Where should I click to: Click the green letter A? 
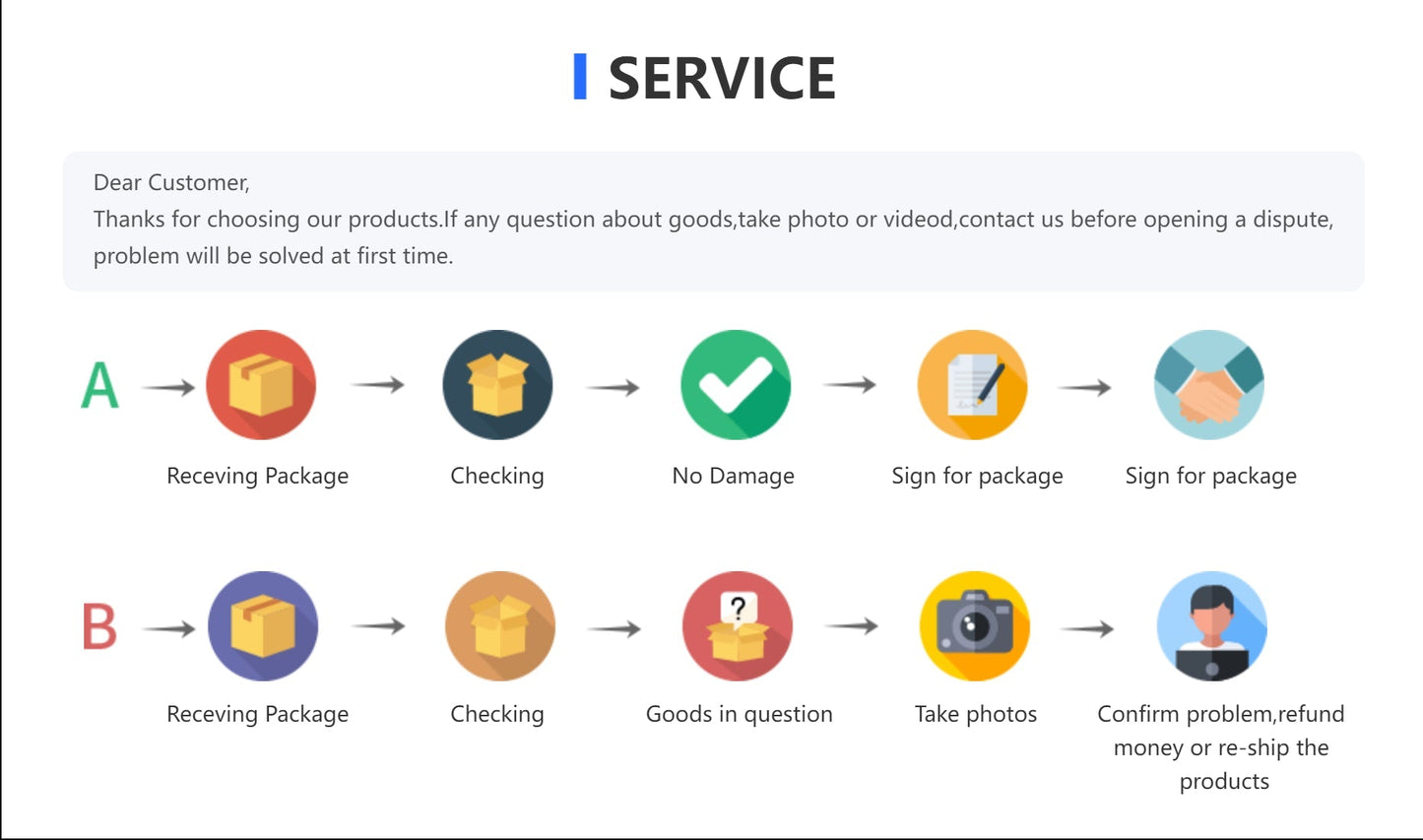[99, 385]
